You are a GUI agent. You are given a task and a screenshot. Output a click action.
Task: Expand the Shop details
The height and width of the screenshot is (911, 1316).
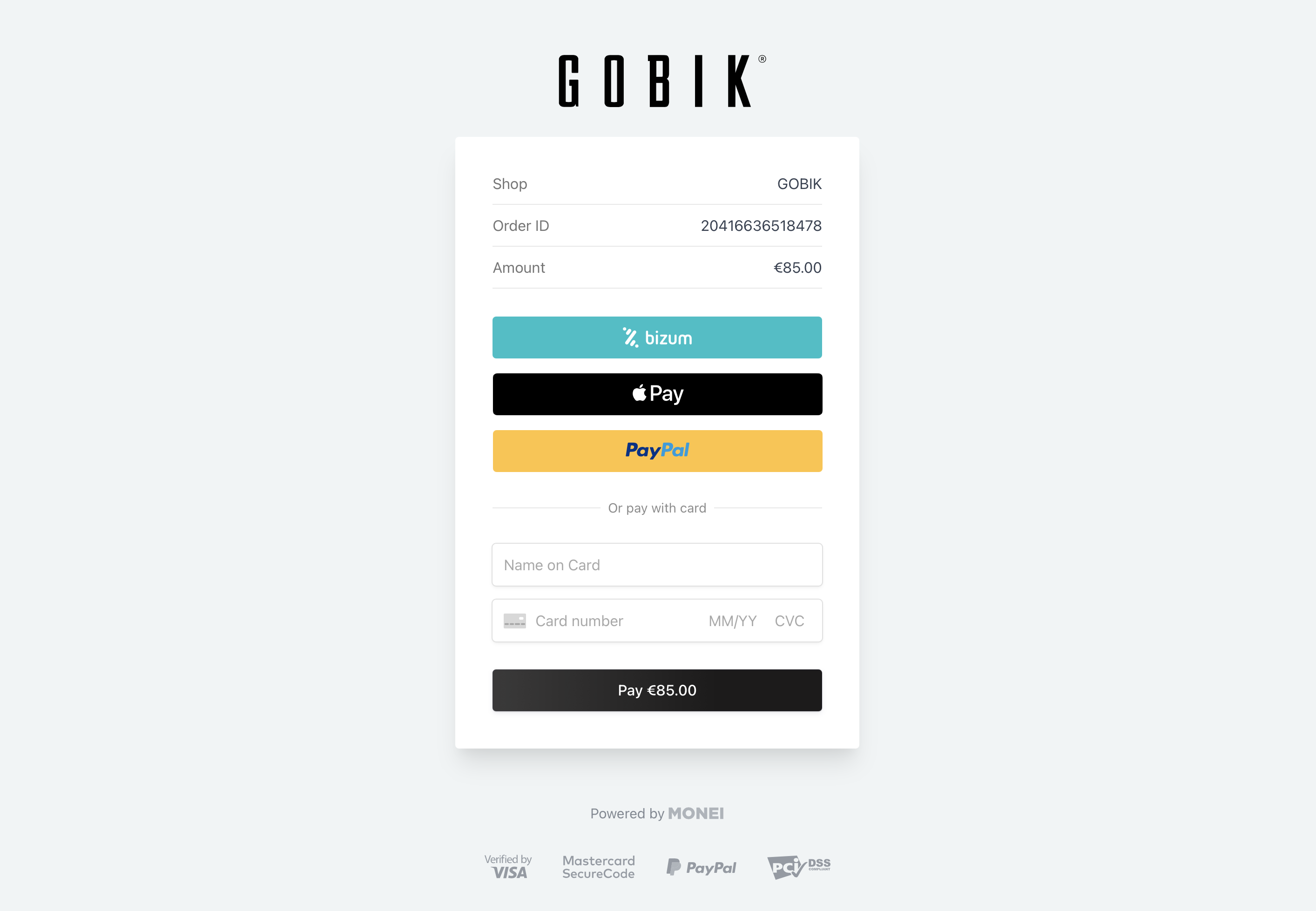click(657, 183)
